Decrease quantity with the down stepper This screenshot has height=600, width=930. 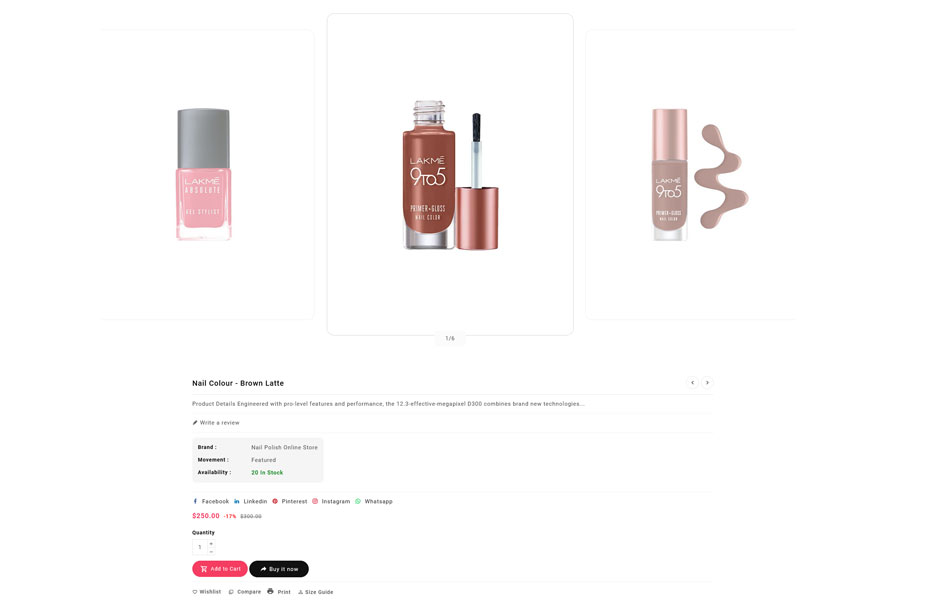[x=211, y=551]
